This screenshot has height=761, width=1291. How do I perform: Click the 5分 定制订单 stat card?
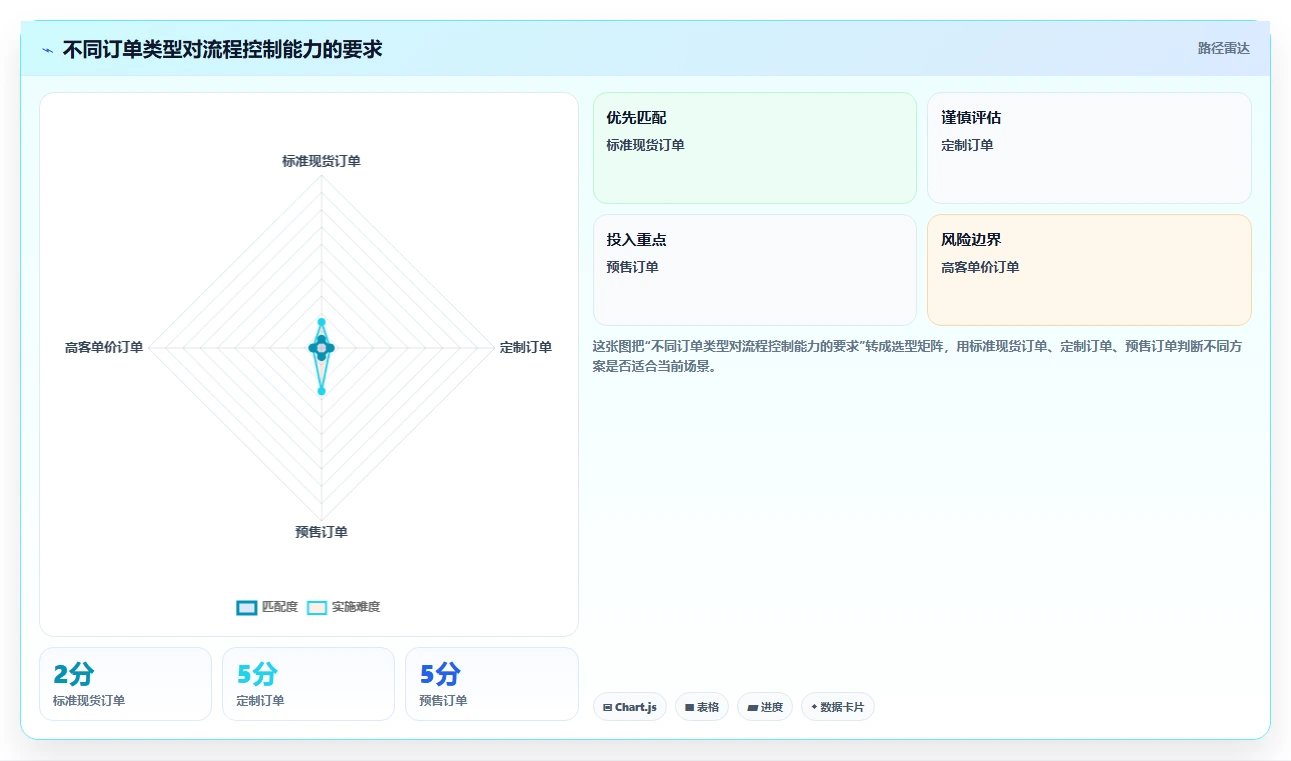(308, 684)
